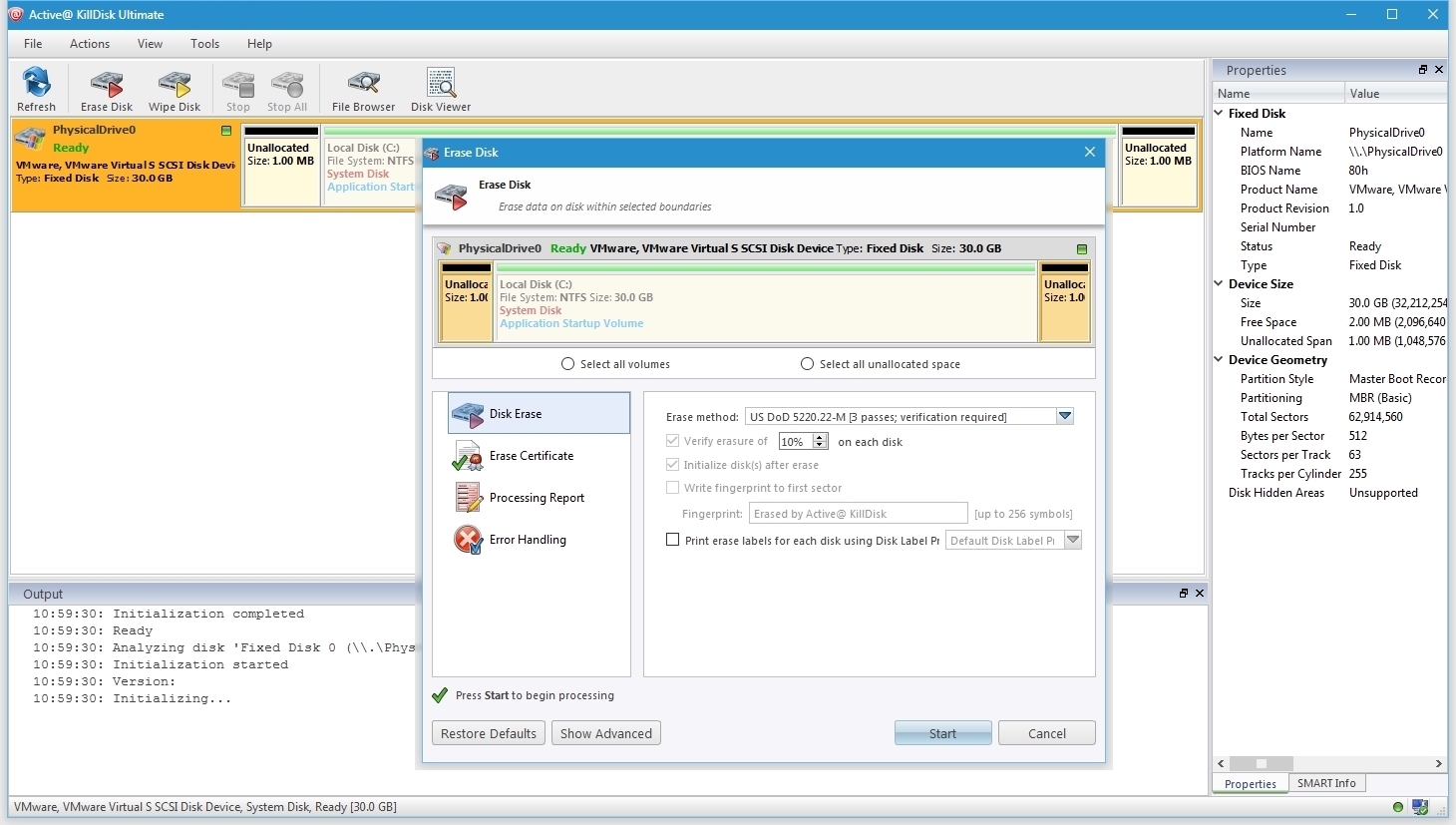
Task: Collapse the Device Geometry property group
Action: 1219,359
